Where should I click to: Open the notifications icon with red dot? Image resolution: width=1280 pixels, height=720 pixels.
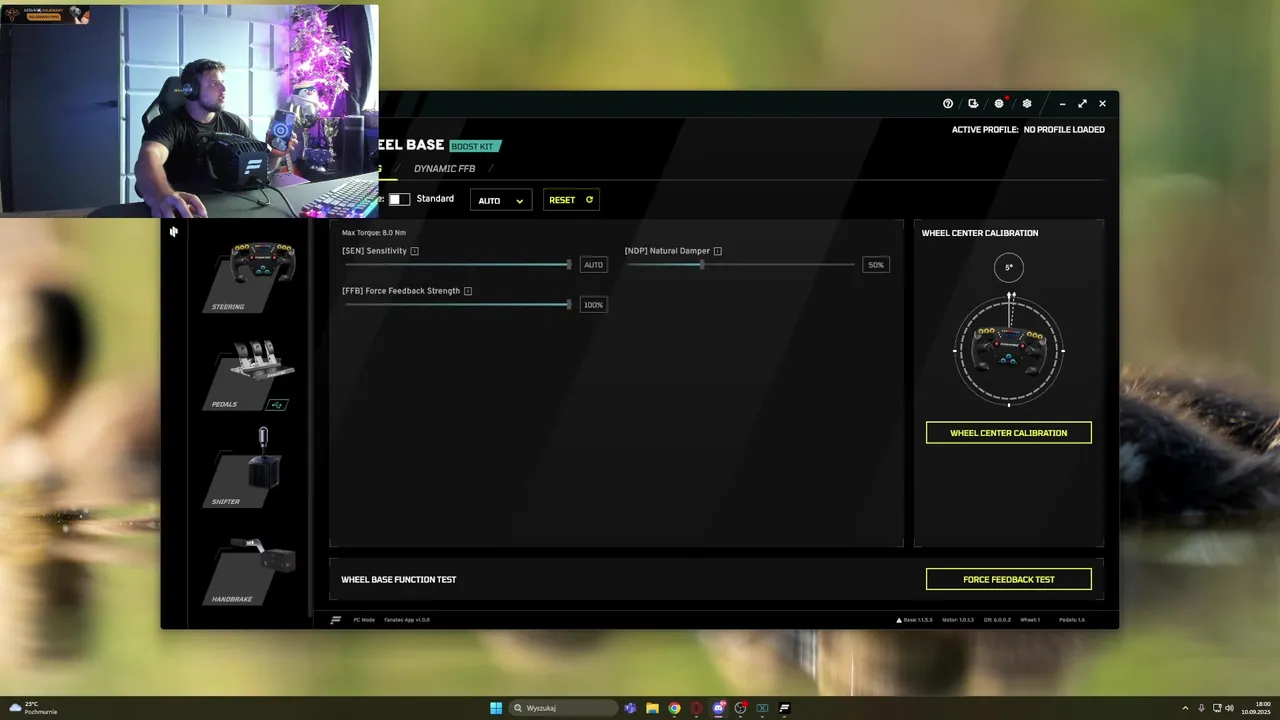(999, 104)
